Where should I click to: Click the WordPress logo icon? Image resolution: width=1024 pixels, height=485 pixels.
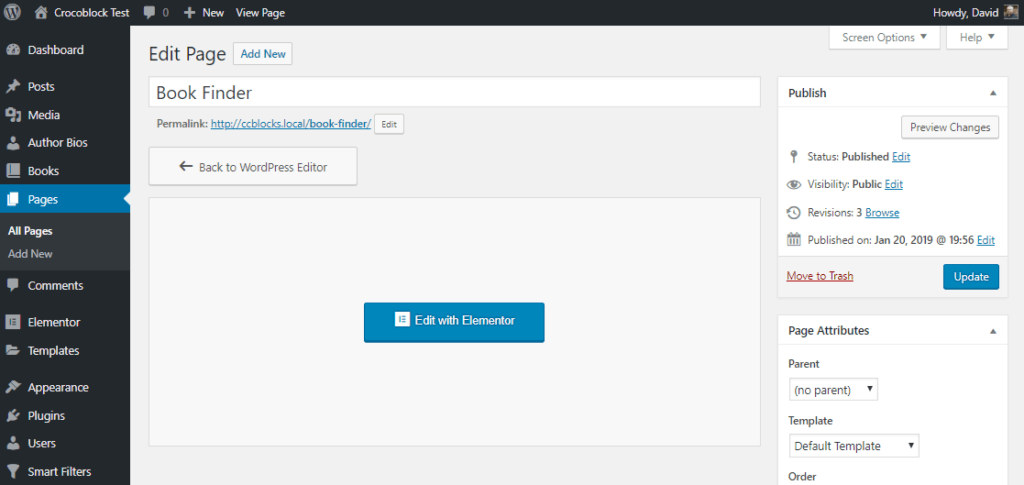tap(13, 13)
